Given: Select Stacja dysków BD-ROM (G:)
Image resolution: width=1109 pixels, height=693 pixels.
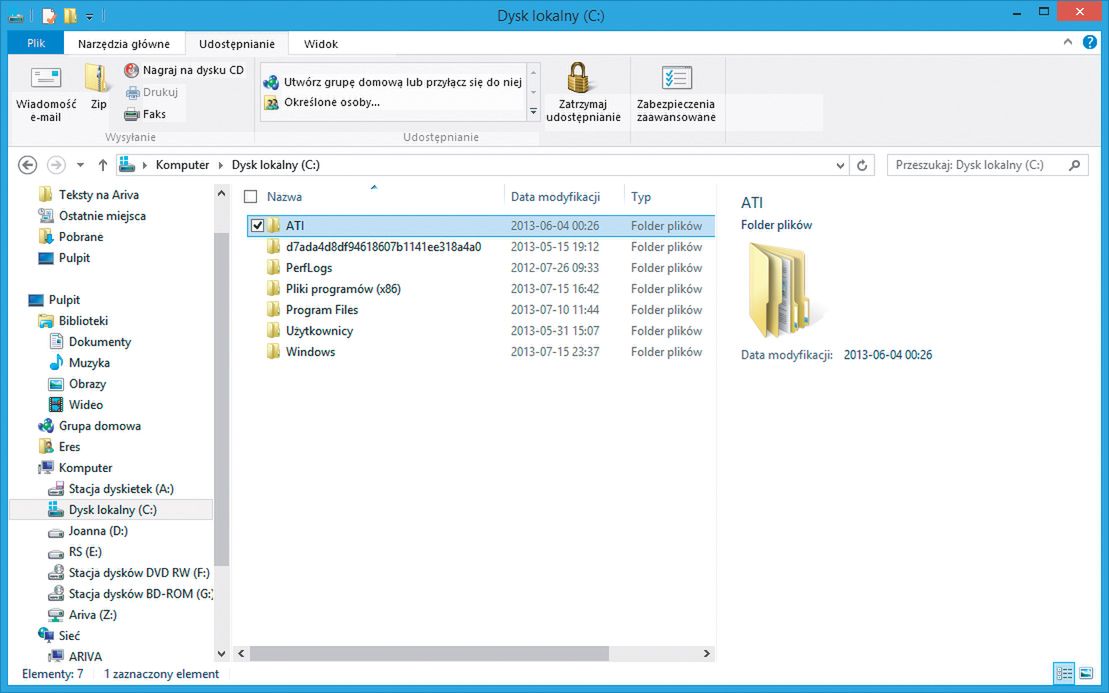Looking at the screenshot, I should coord(140,594).
